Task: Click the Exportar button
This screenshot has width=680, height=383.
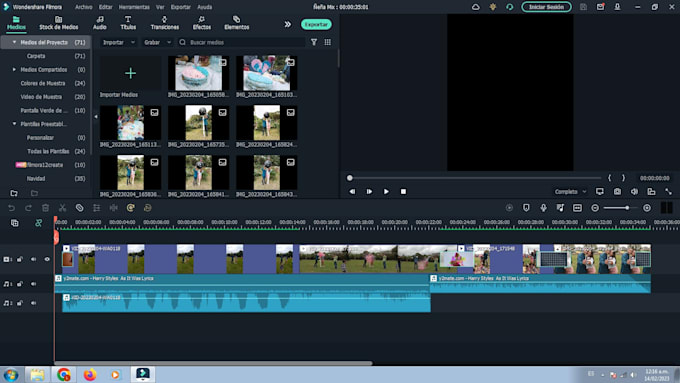Action: tap(316, 24)
